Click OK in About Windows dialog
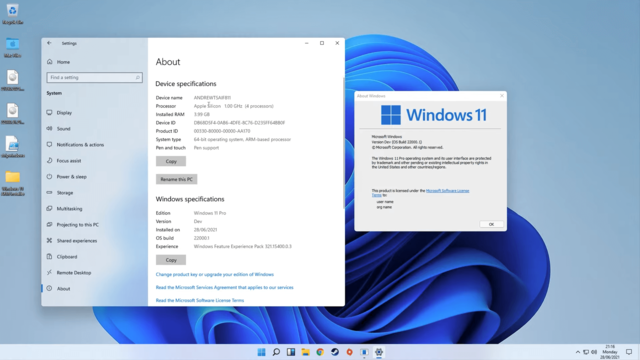 click(x=491, y=224)
